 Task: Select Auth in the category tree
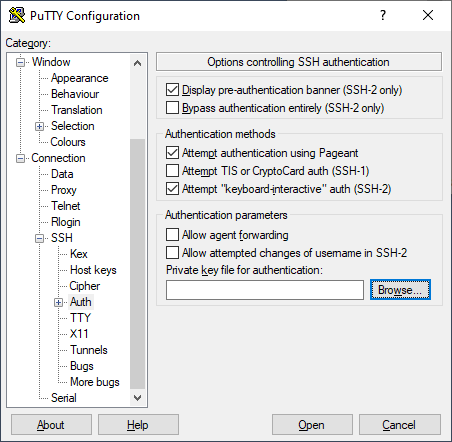pyautogui.click(x=81, y=302)
